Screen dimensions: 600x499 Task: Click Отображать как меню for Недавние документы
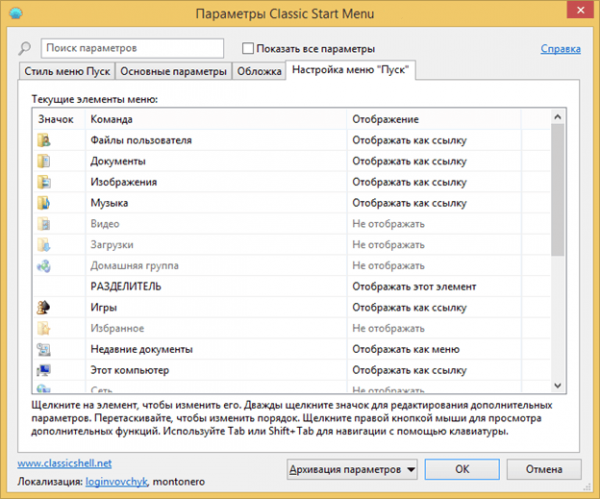coord(406,349)
